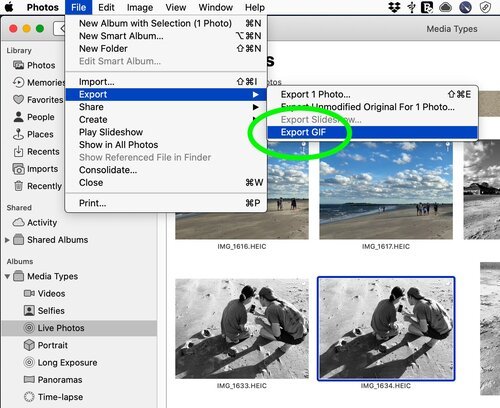This screenshot has width=500, height=408.
Task: Click the Videos camera icon
Action: pos(29,293)
